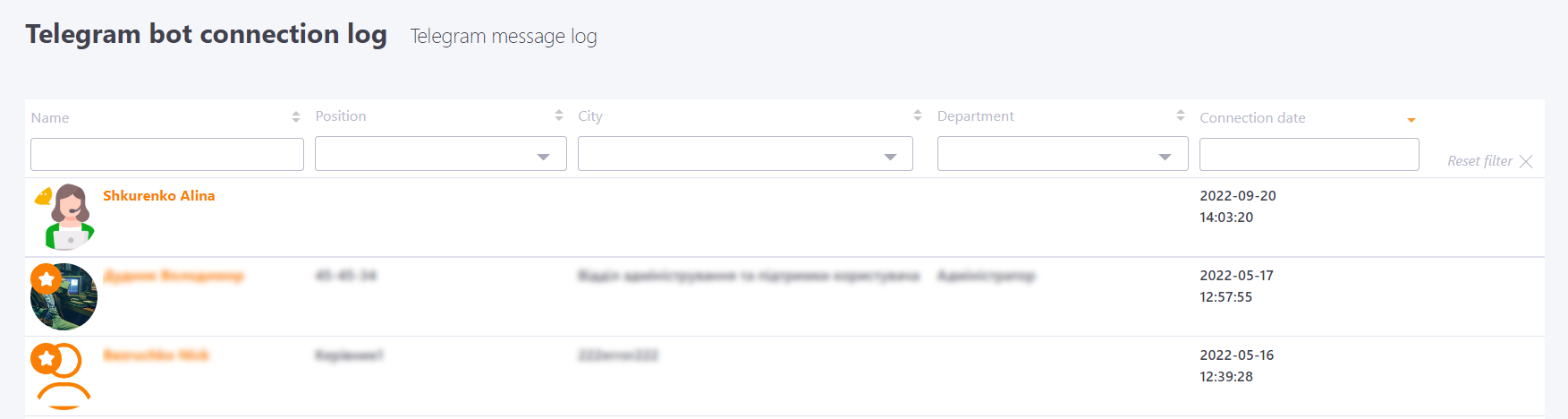1568x419 pixels.
Task: Open the City filter dropdown
Action: (x=745, y=154)
